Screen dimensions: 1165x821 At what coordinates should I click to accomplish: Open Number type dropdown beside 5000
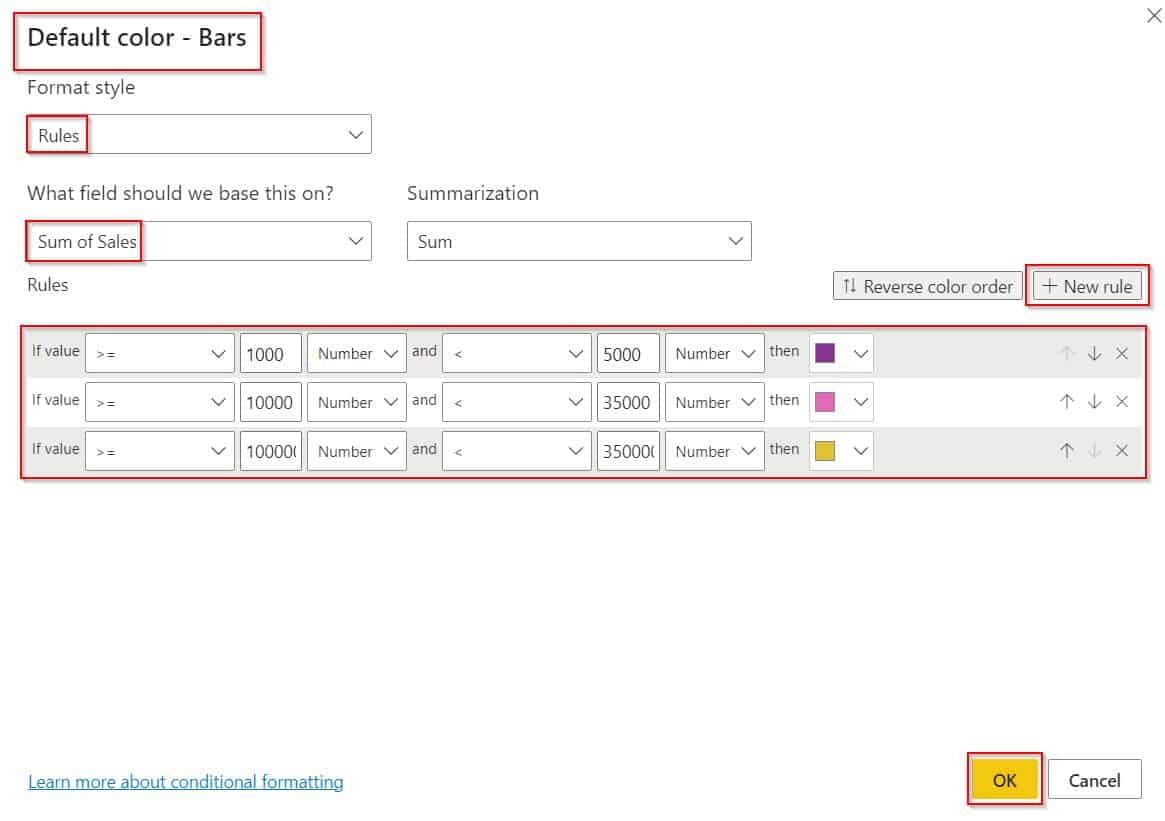714,354
